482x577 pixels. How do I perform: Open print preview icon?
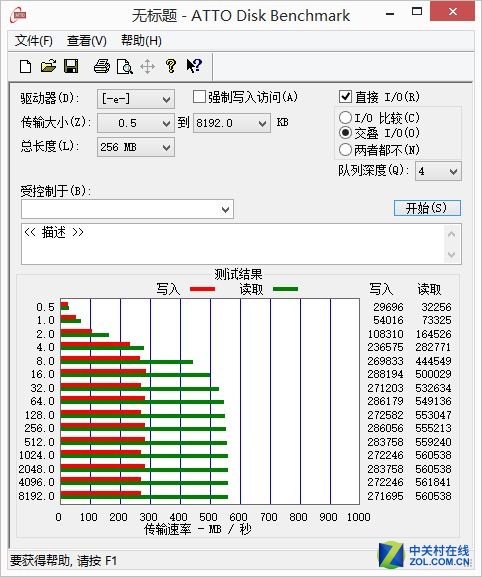coord(124,67)
